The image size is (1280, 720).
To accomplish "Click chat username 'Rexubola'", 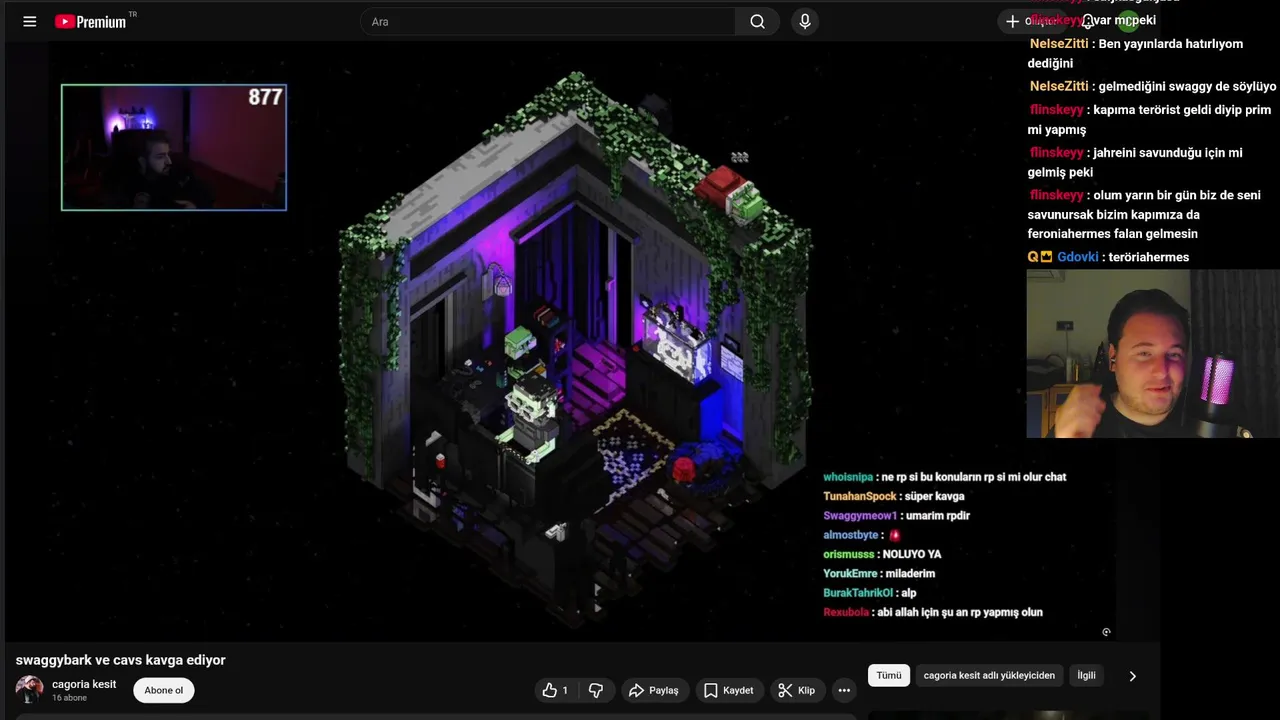I will (845, 612).
